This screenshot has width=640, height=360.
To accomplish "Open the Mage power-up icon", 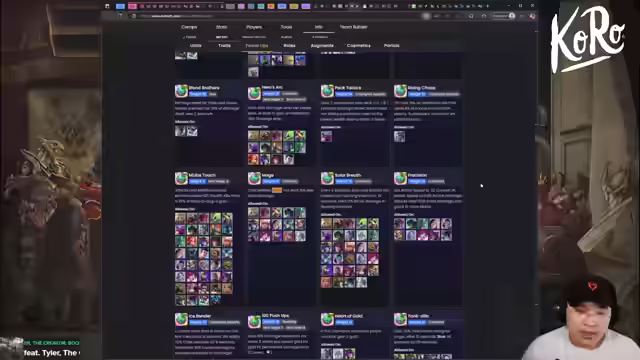I will pyautogui.click(x=254, y=178).
